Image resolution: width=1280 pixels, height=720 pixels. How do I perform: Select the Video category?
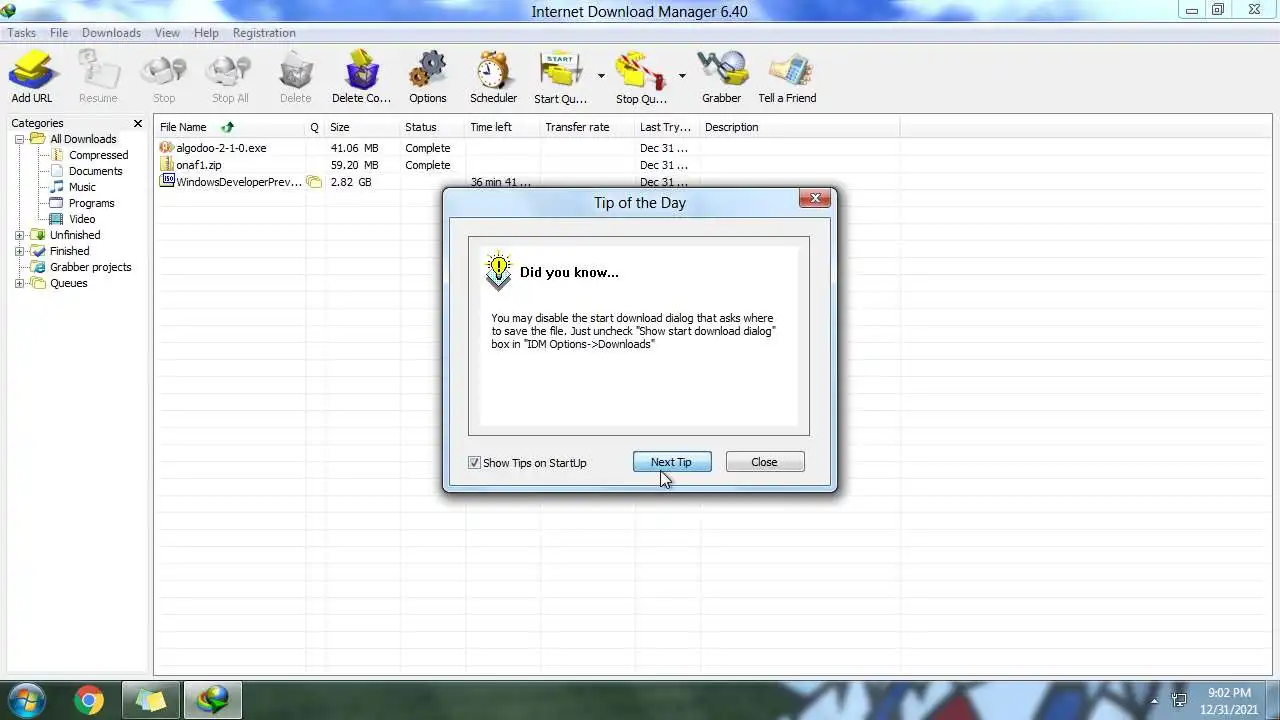point(82,219)
